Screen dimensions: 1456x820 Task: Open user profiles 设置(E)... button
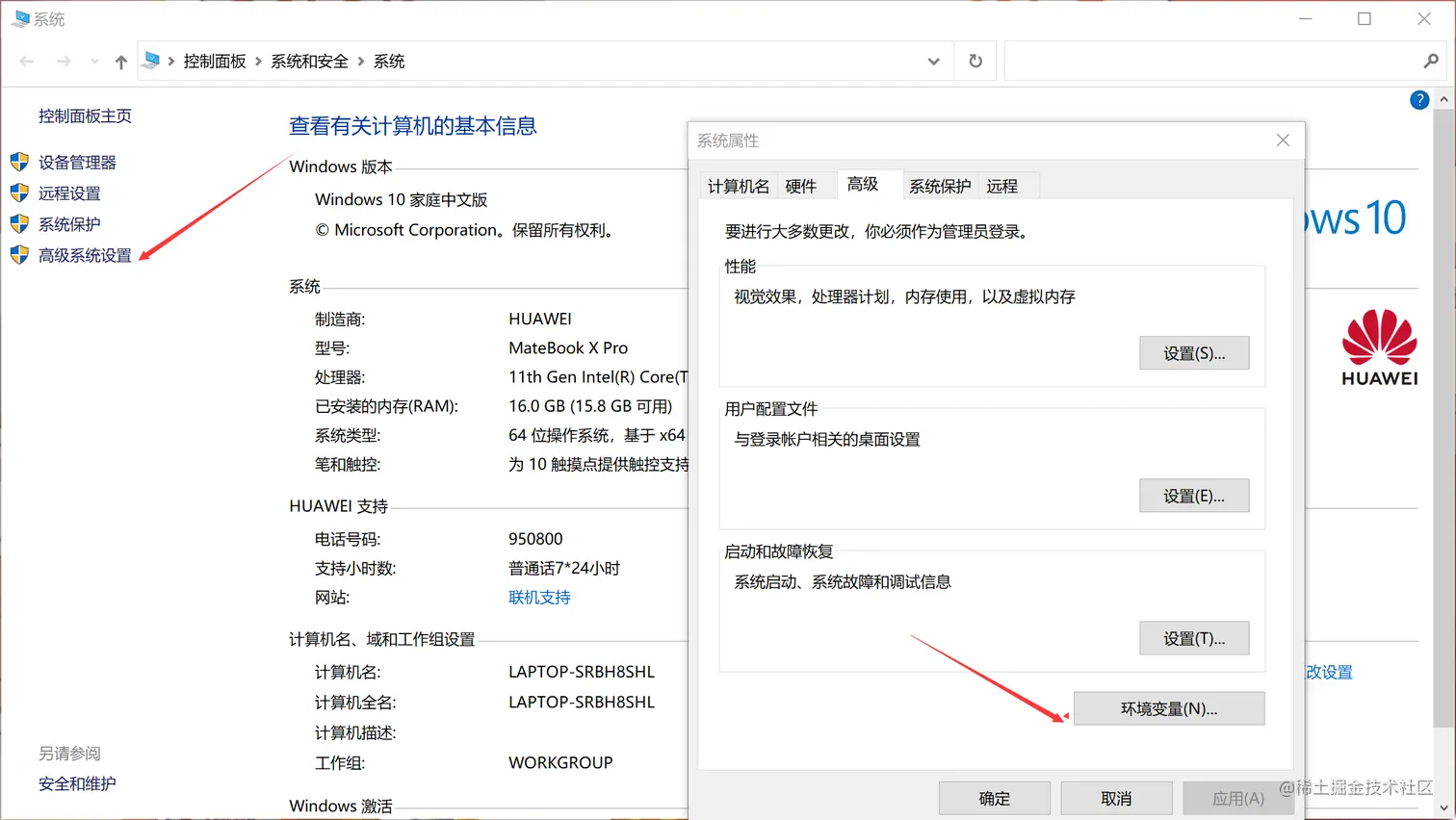coord(1194,496)
